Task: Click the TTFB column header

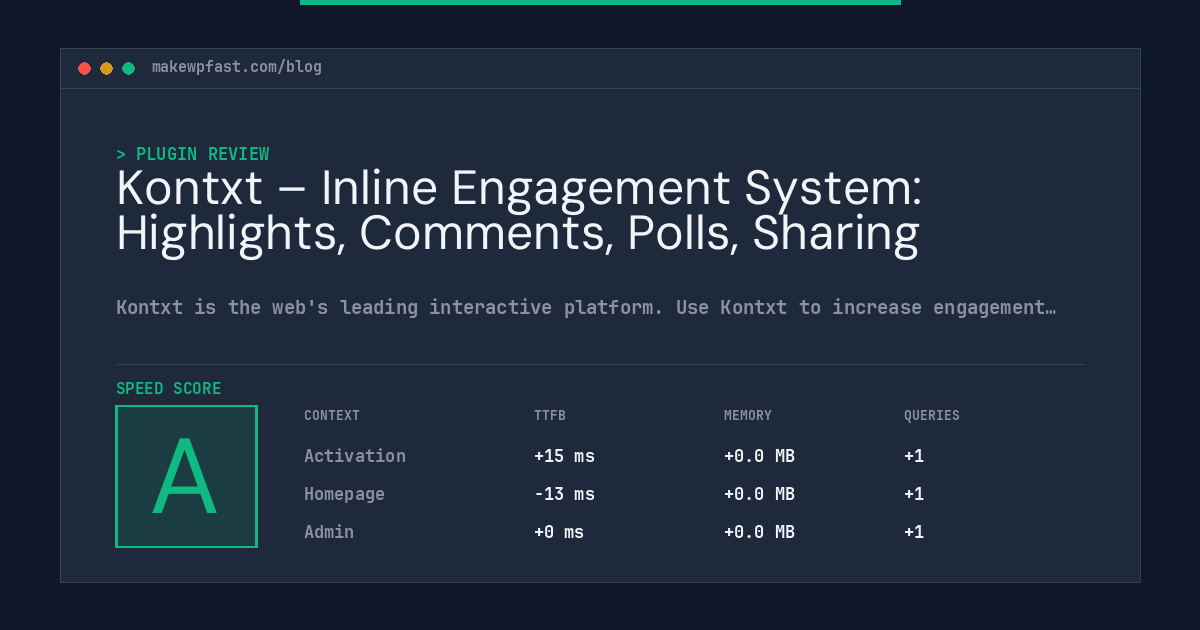Action: [550, 415]
